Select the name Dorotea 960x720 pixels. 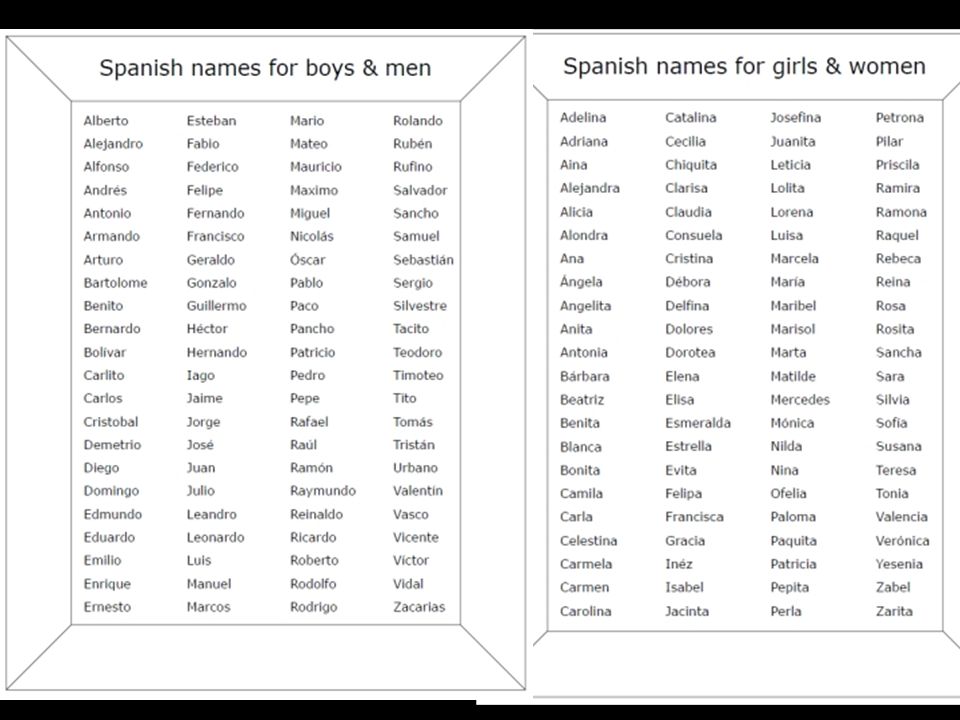click(691, 353)
